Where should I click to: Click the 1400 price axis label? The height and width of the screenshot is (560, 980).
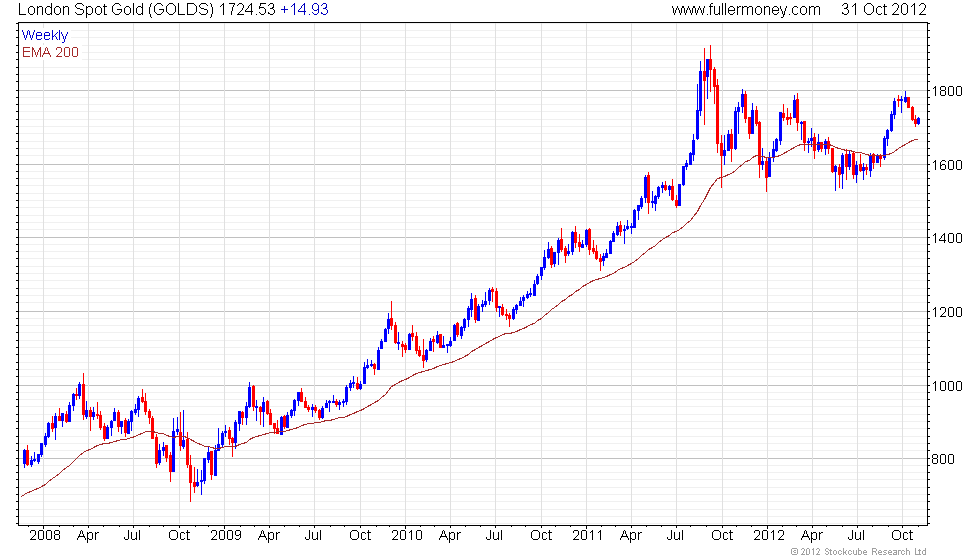point(947,238)
